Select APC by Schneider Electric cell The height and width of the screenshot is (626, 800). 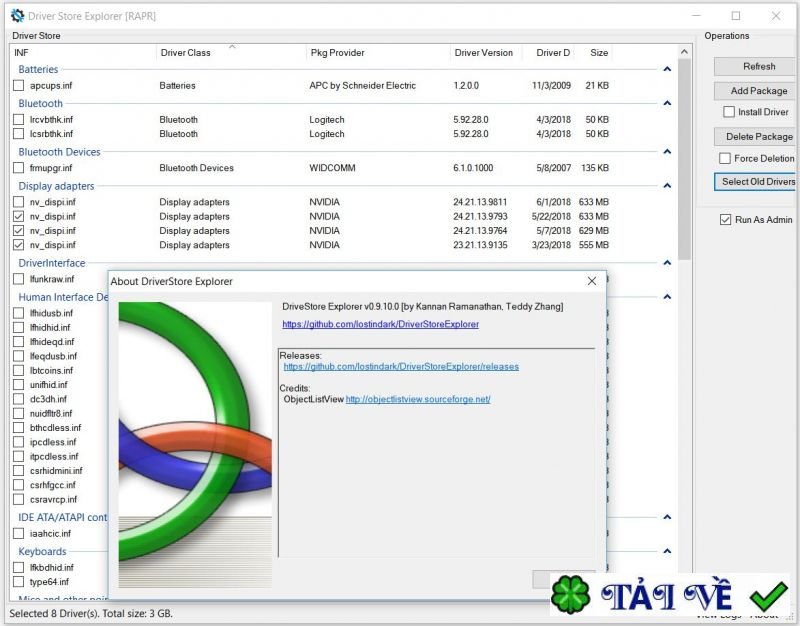363,85
